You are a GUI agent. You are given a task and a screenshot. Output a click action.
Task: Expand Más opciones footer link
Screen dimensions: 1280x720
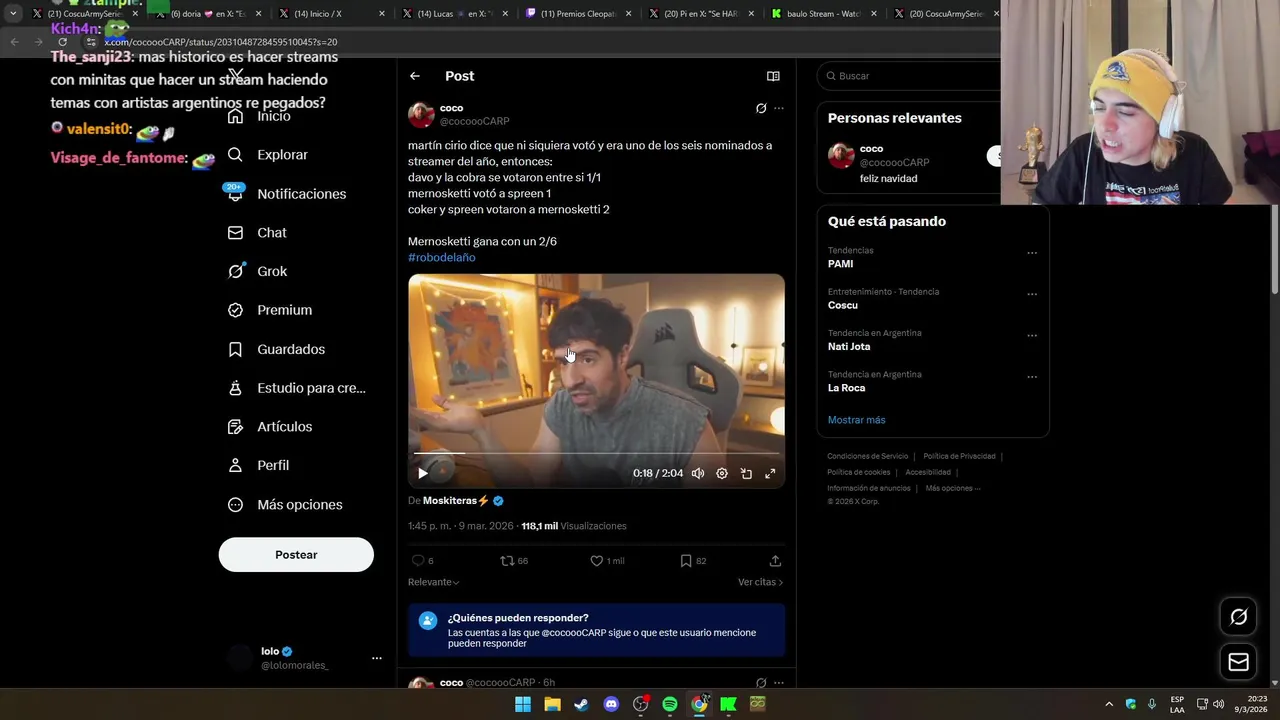[953, 488]
